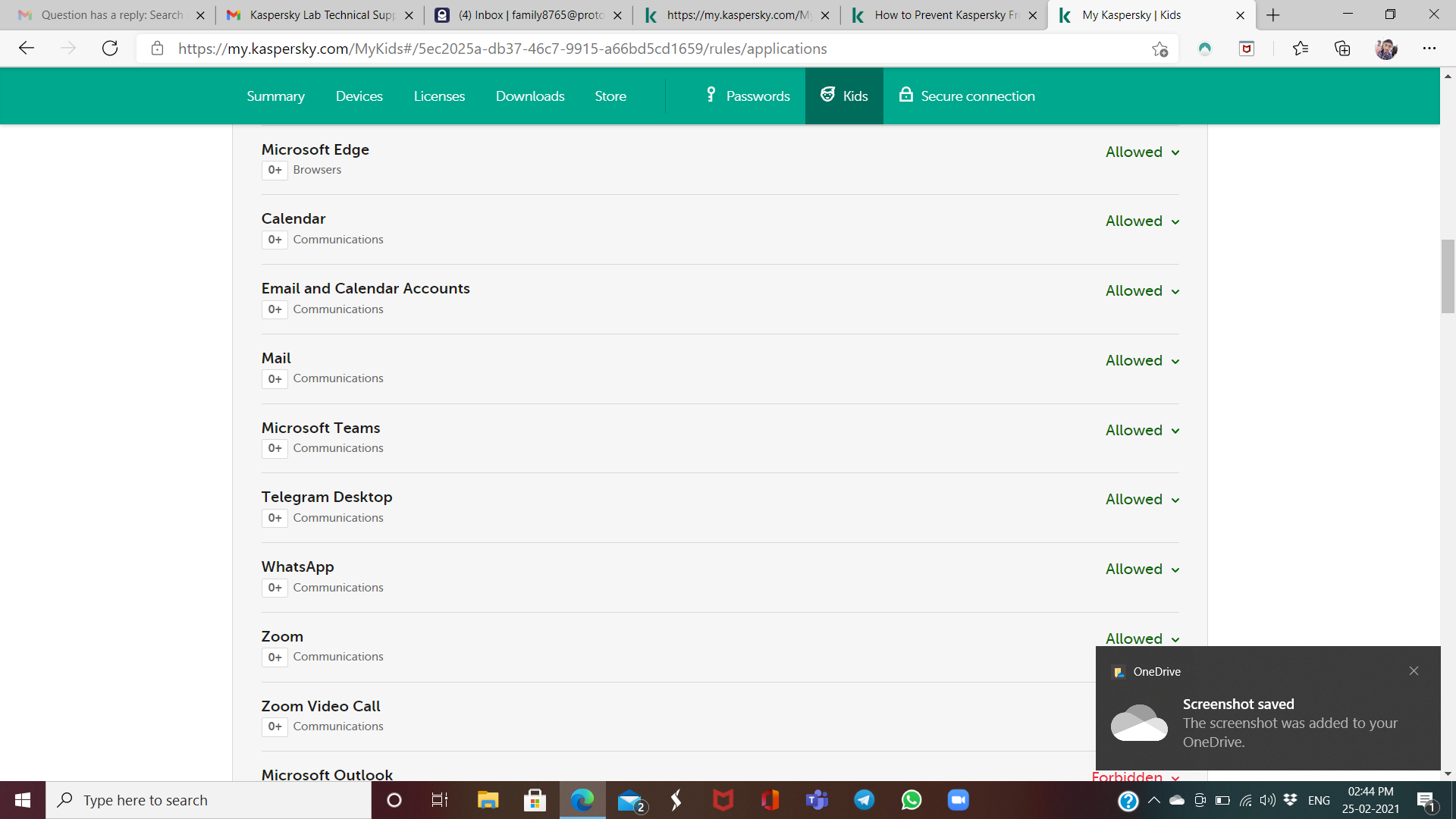Open the Microsoft Teams taskbar icon
Screen dimensions: 1456x819
tap(817, 800)
